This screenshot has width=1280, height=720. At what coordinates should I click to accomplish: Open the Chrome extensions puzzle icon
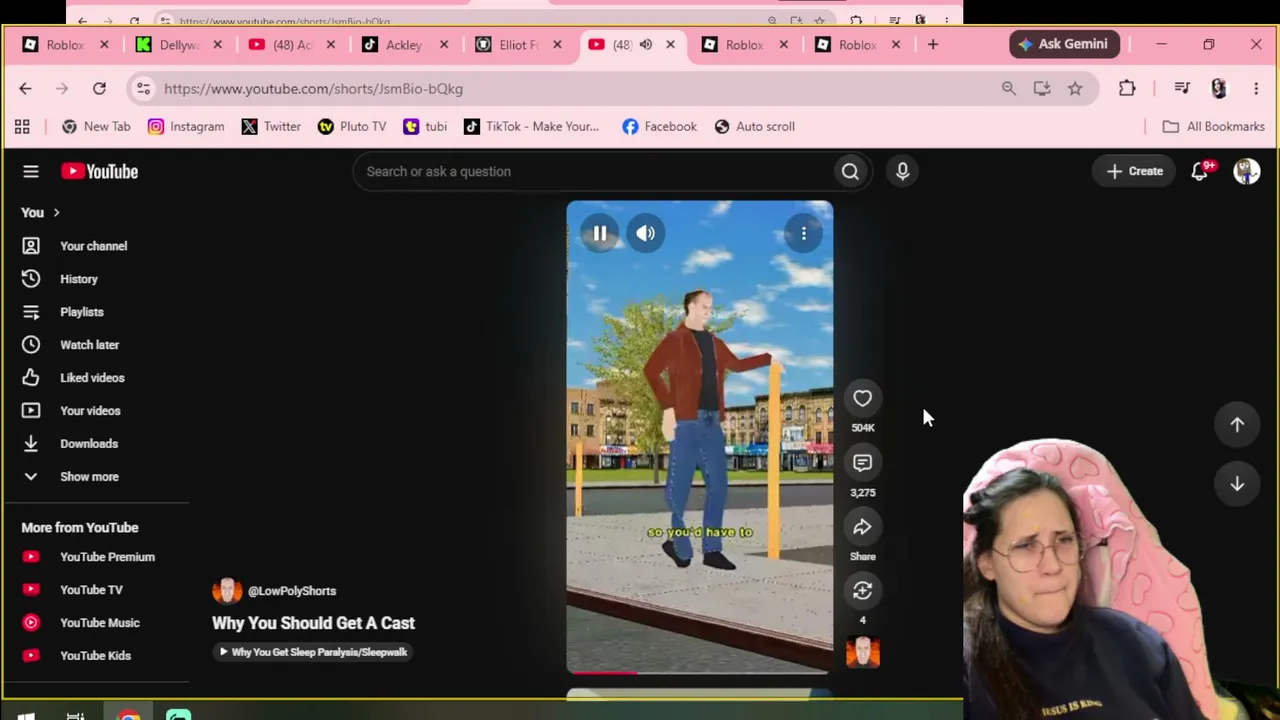(1127, 89)
